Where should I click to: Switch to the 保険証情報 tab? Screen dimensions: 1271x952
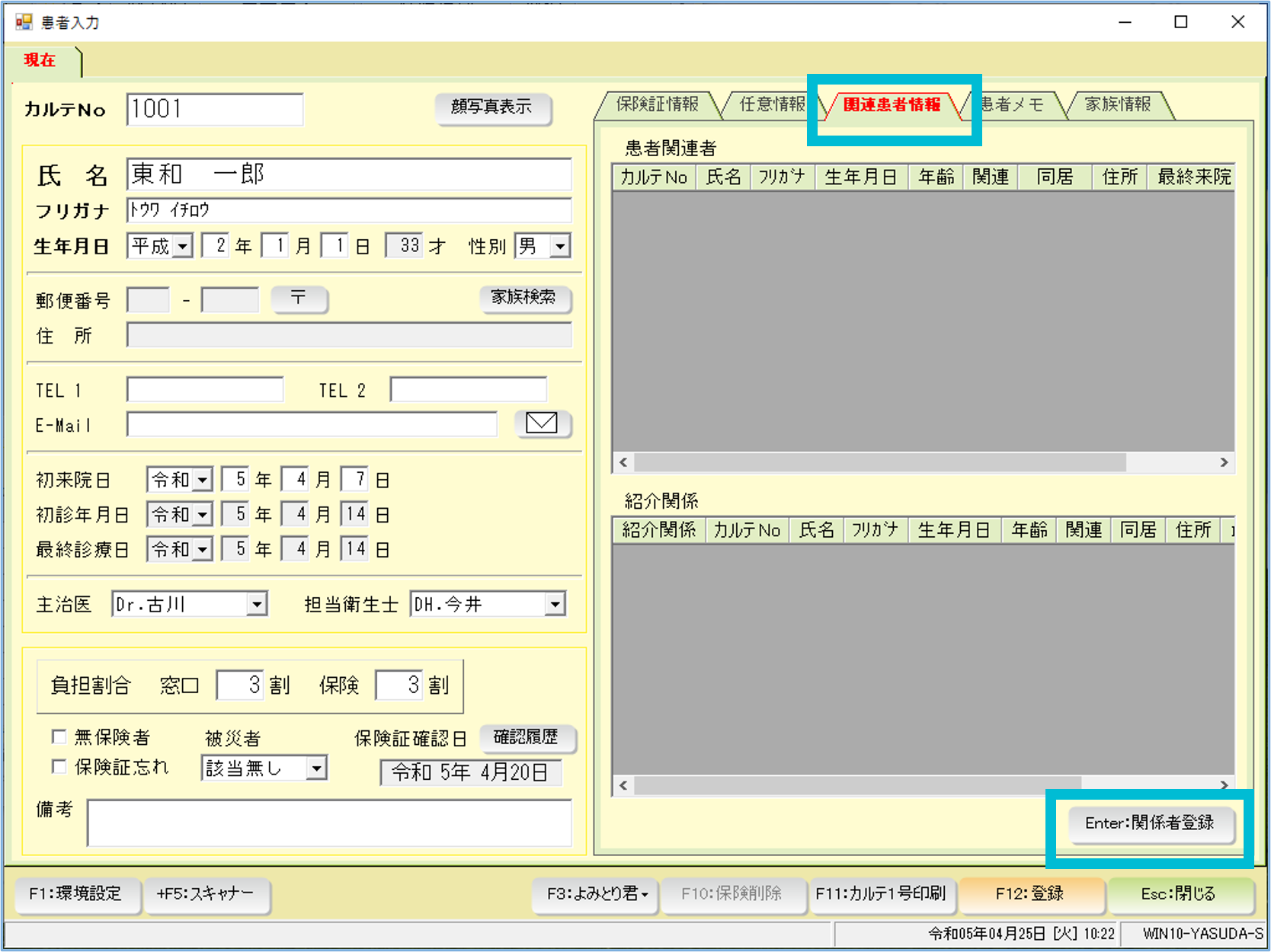pyautogui.click(x=656, y=104)
